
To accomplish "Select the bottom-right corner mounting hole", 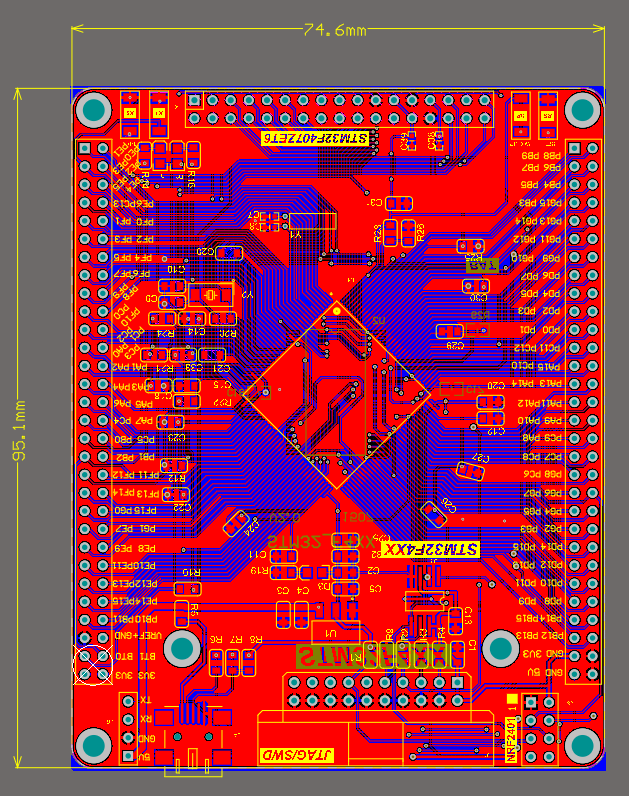I will tap(582, 745).
